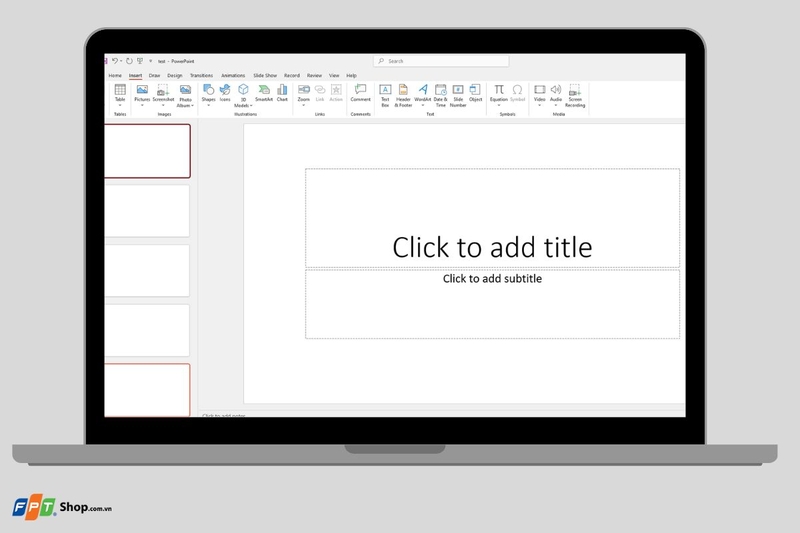Viewport: 800px width, 533px height.
Task: Click the Table icon in the ribbon
Action: click(x=120, y=90)
